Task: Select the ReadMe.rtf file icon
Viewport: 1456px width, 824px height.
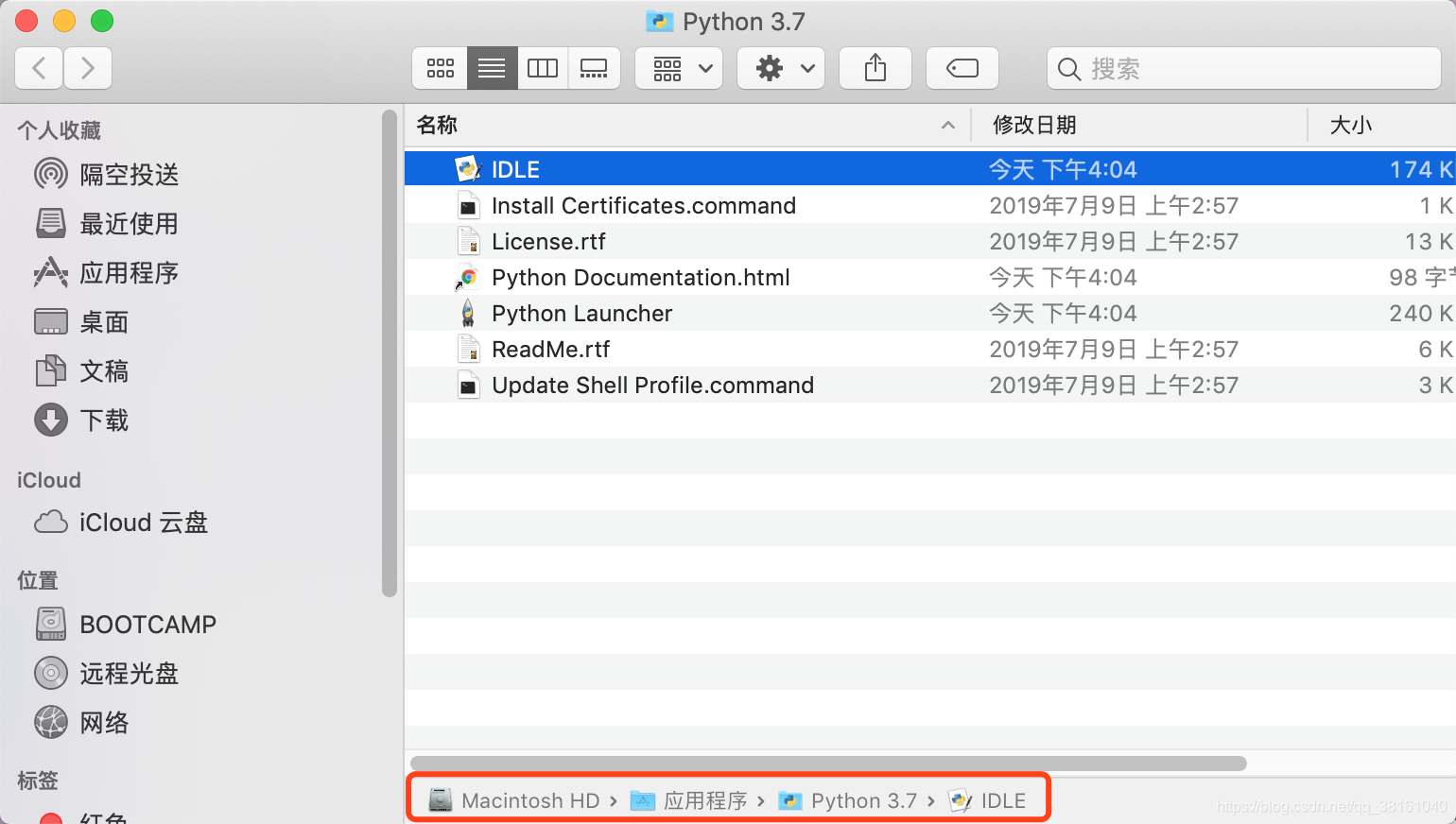Action: (468, 349)
